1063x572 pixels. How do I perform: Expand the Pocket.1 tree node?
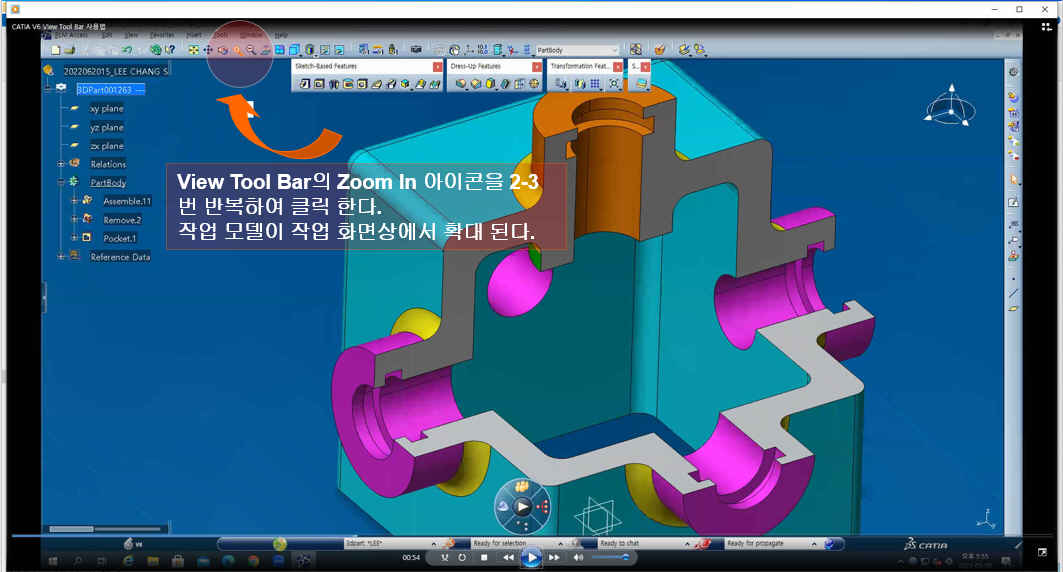[74, 237]
